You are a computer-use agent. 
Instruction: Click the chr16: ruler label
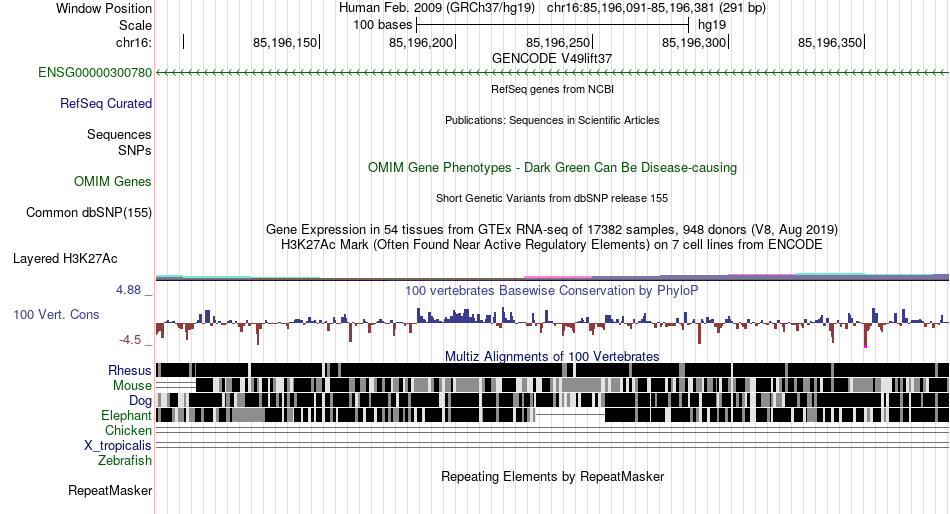pyautogui.click(x=134, y=42)
